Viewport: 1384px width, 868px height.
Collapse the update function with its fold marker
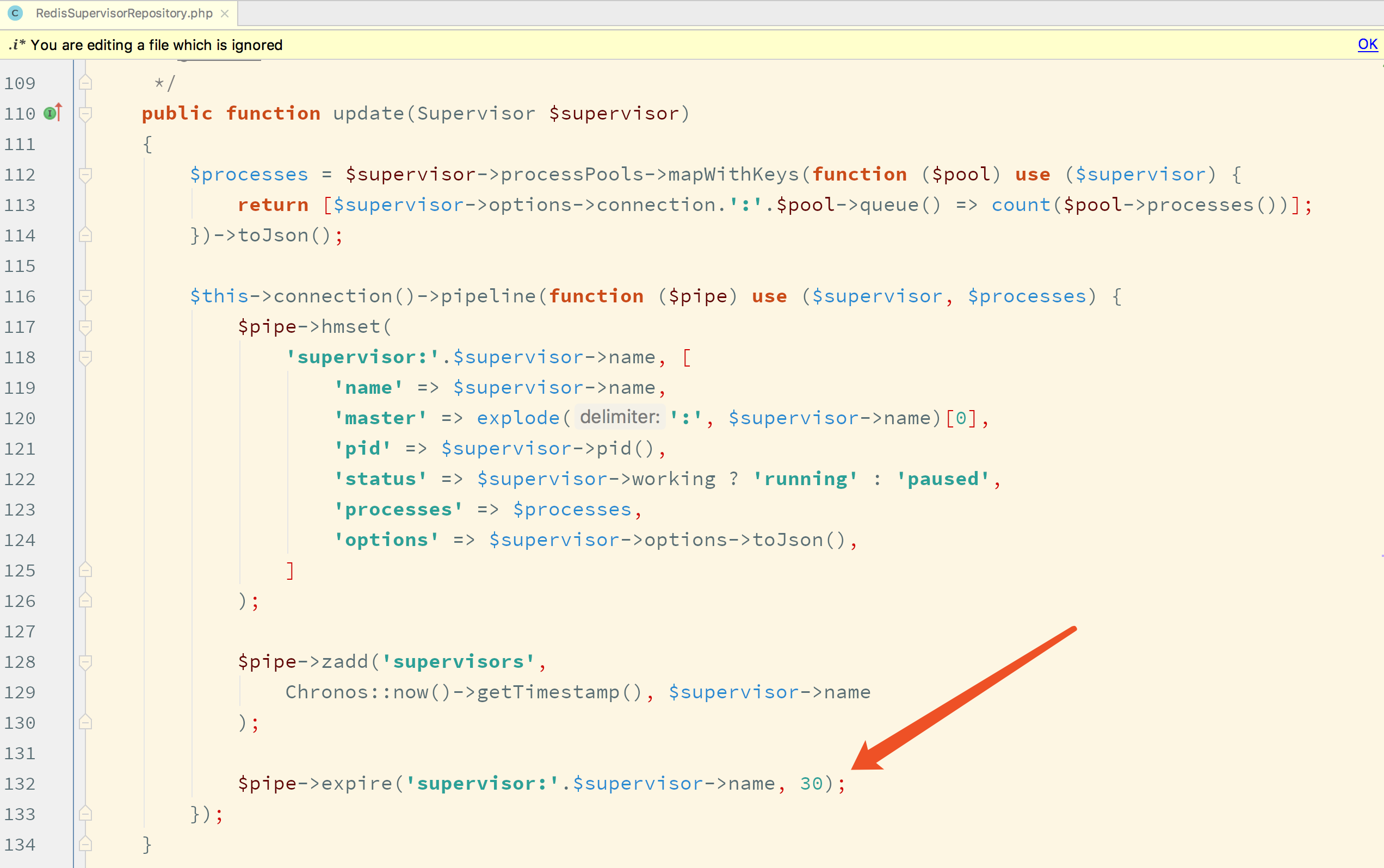point(85,113)
